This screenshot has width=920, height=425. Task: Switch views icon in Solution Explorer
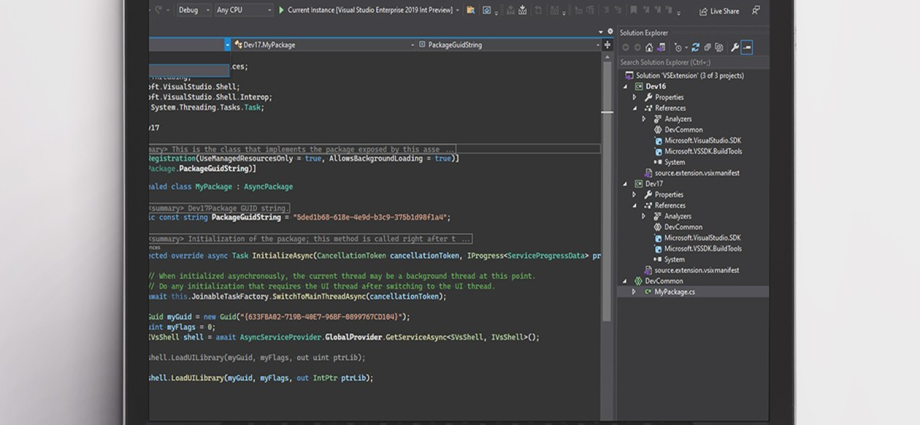(x=661, y=48)
